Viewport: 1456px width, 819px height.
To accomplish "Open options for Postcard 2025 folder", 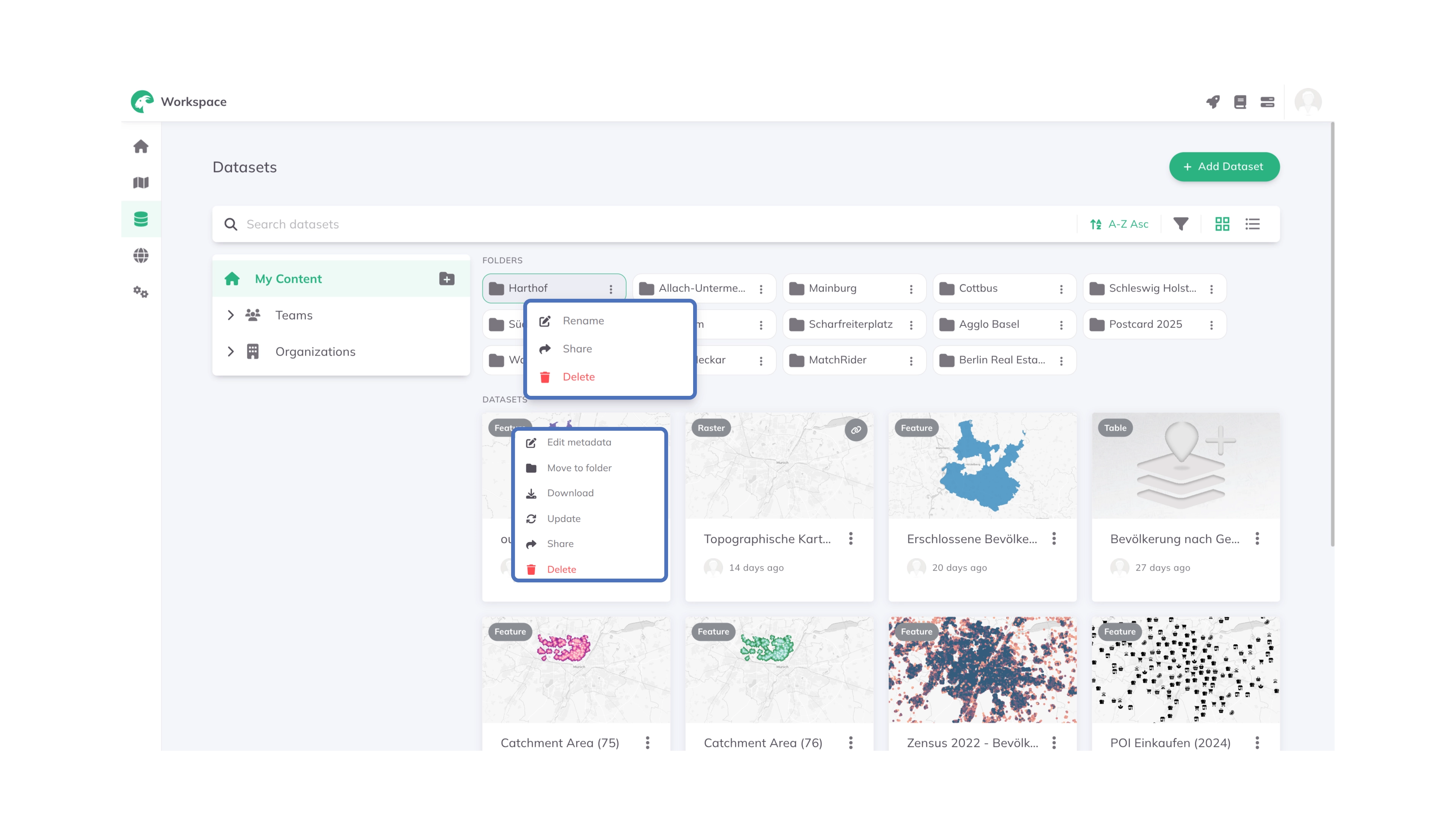I will [1211, 325].
